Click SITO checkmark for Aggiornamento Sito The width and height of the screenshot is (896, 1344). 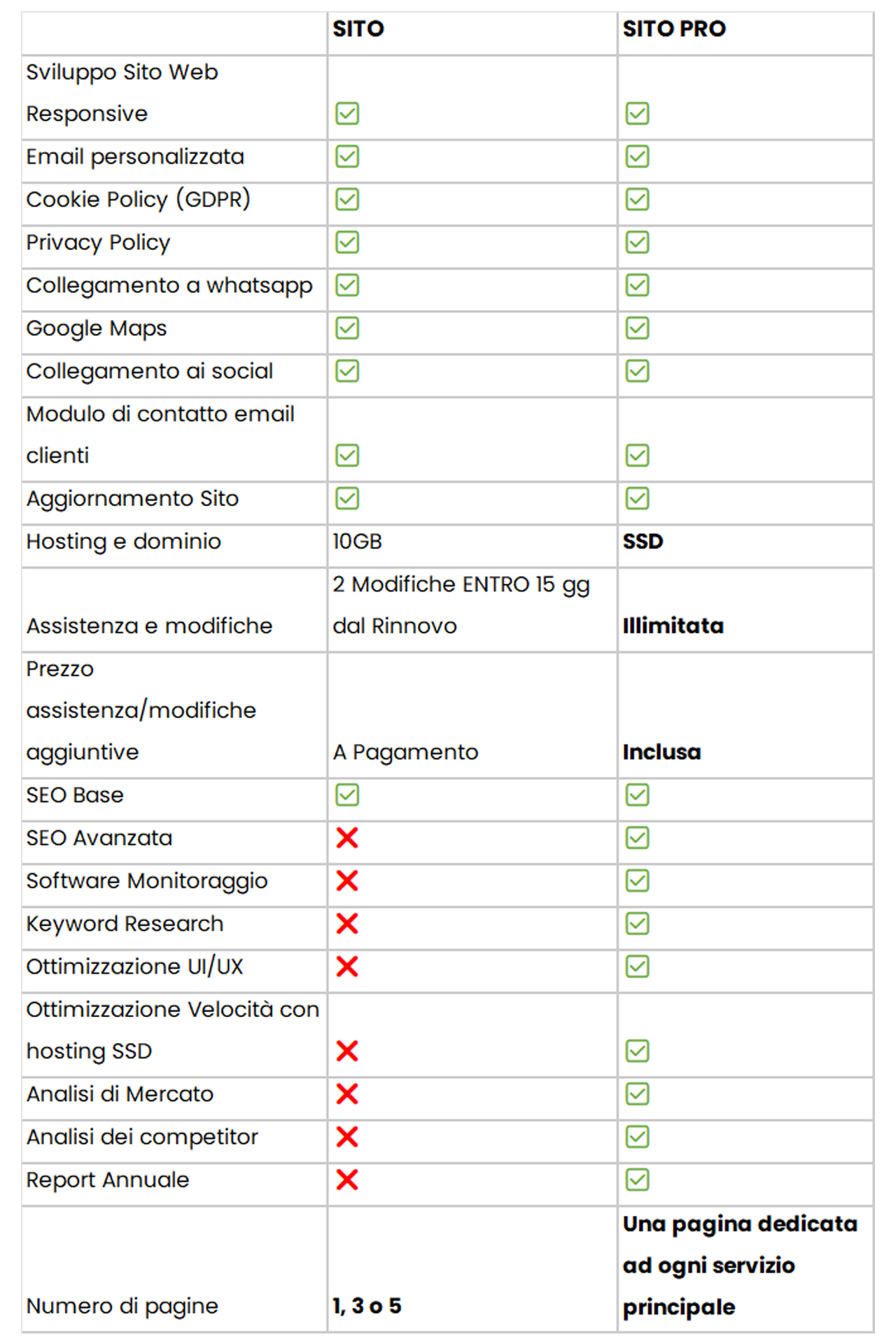tap(347, 498)
